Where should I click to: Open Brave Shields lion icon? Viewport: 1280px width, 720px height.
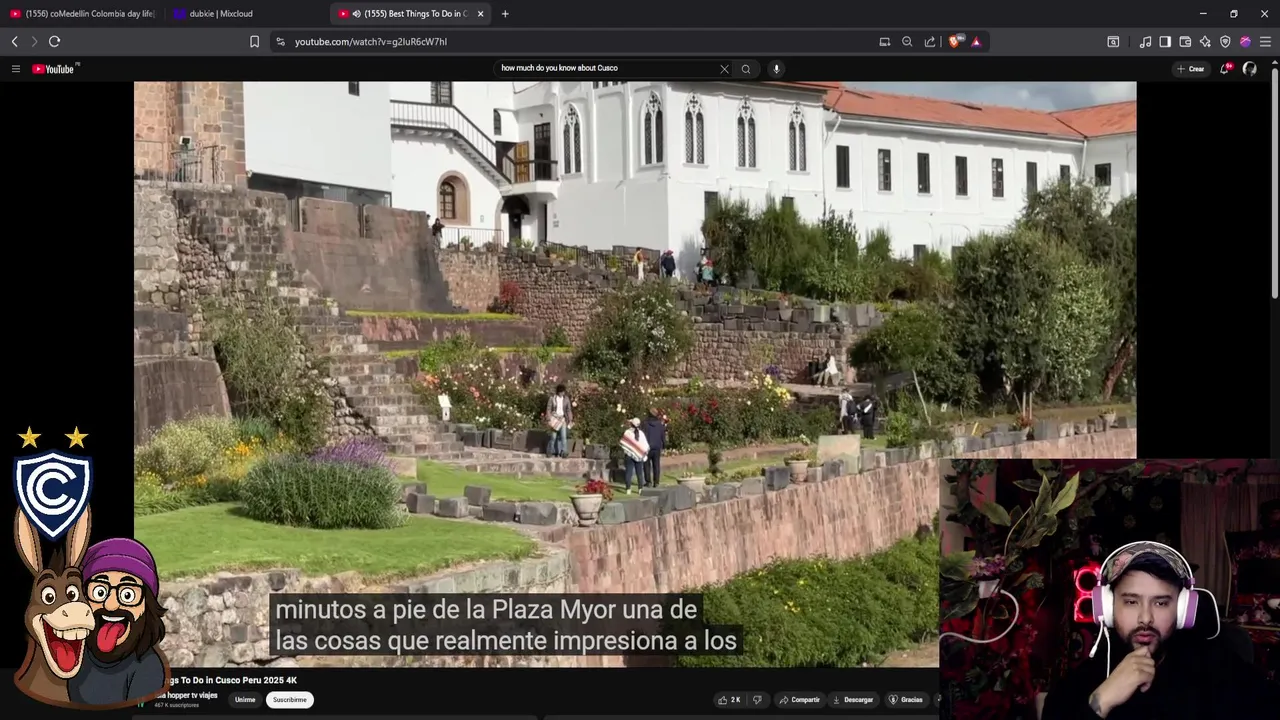point(954,42)
